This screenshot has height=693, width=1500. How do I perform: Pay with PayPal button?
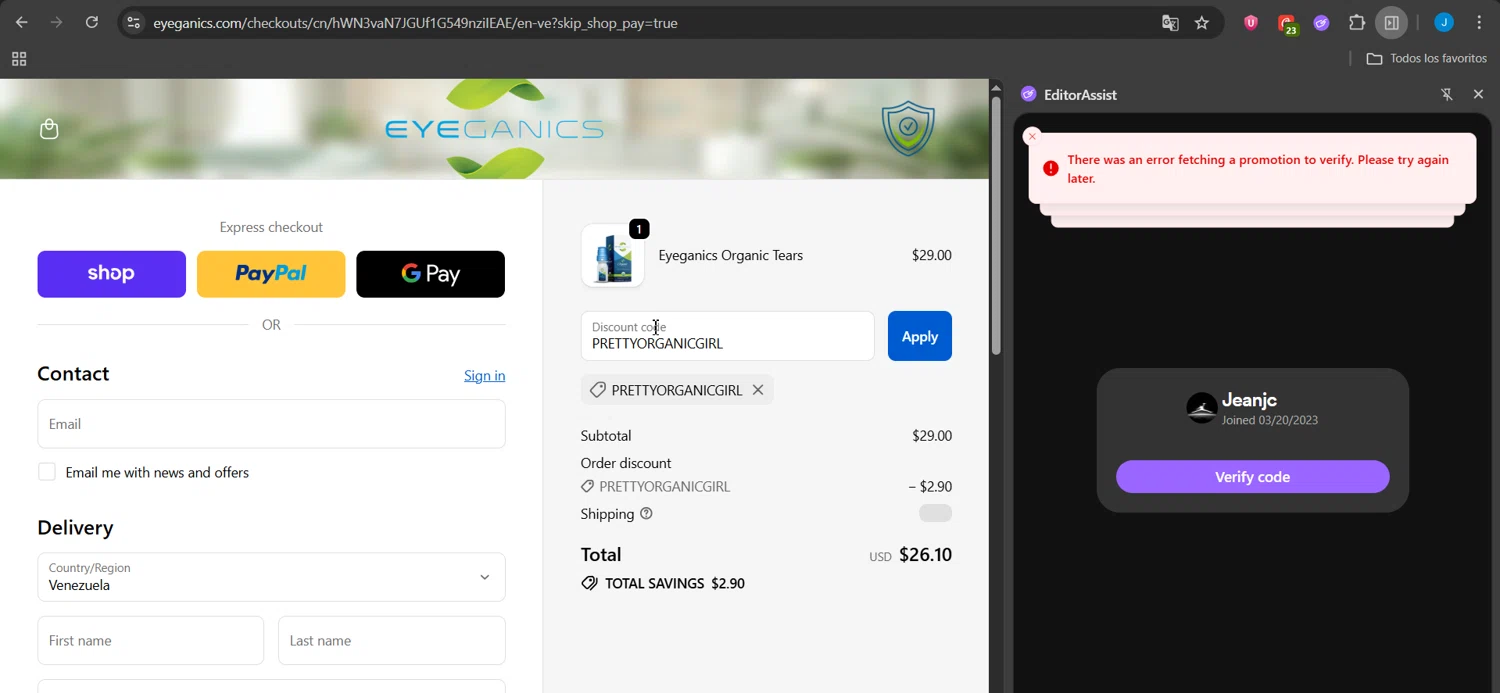(271, 274)
